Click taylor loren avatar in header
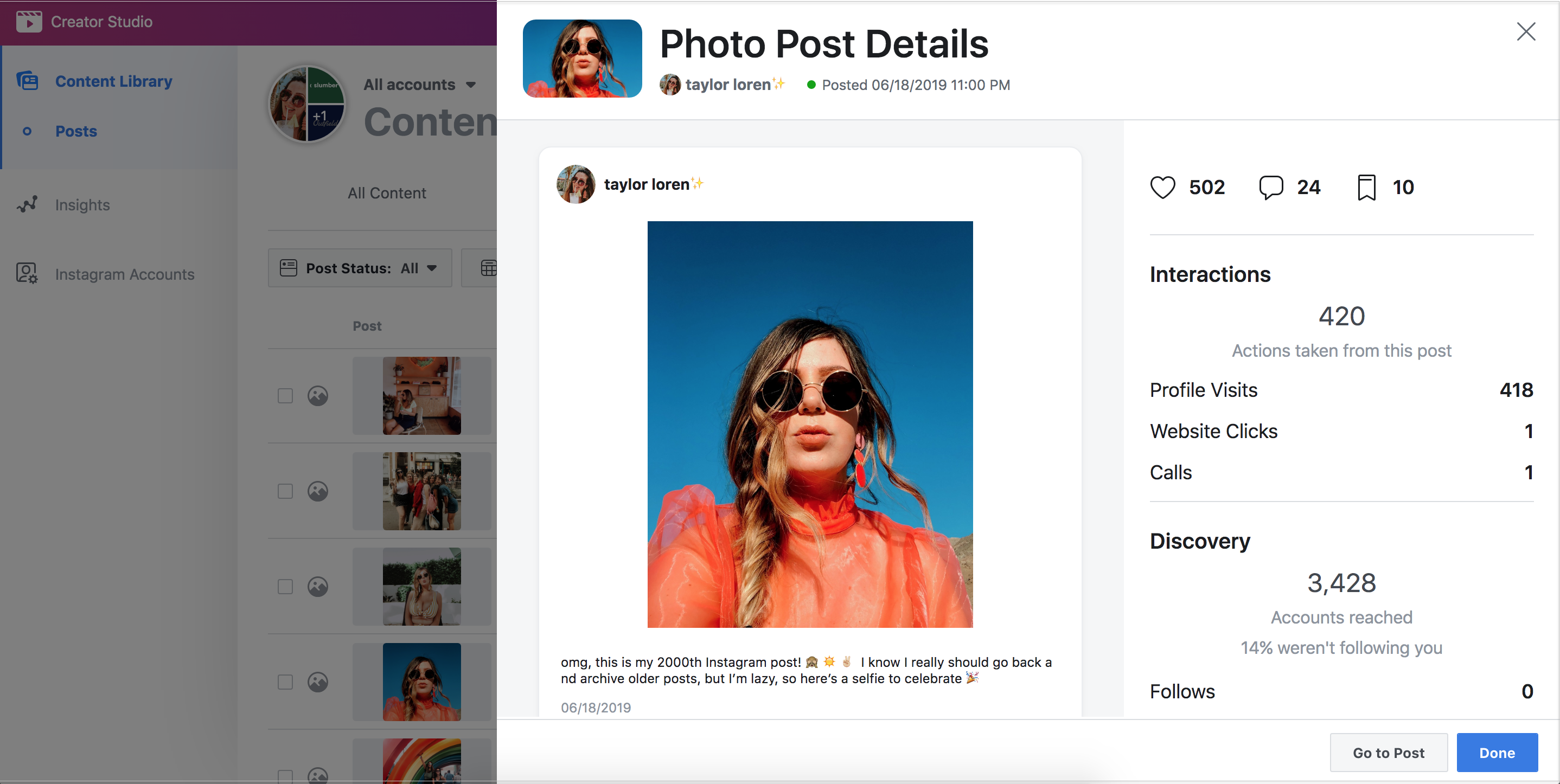This screenshot has width=1560, height=784. click(x=670, y=85)
